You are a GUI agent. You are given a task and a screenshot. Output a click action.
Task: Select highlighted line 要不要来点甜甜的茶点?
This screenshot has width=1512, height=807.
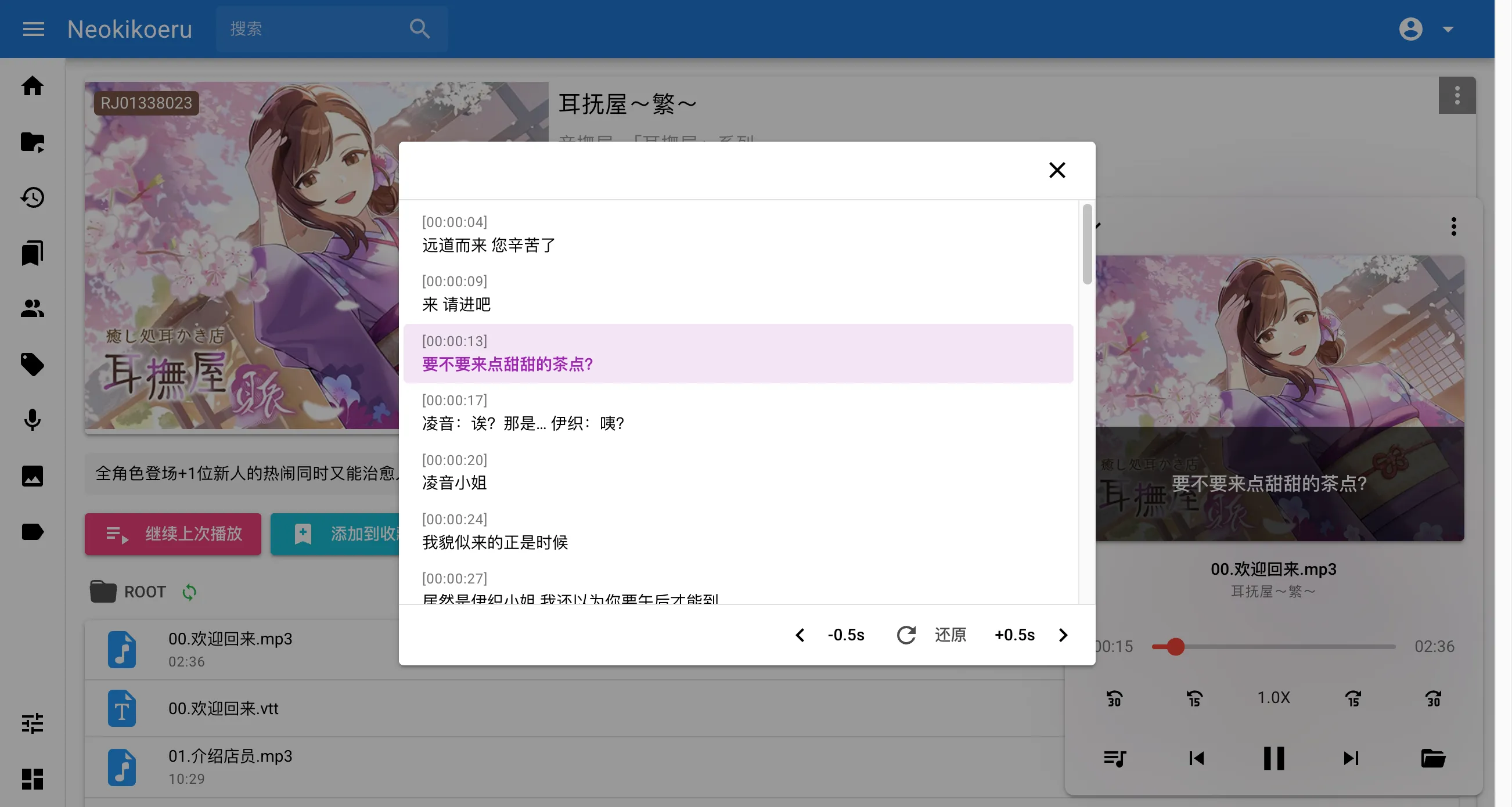(738, 354)
